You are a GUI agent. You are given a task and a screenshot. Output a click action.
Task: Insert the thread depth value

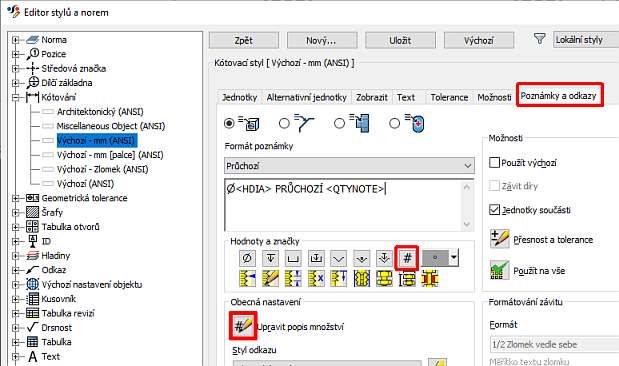coord(339,279)
